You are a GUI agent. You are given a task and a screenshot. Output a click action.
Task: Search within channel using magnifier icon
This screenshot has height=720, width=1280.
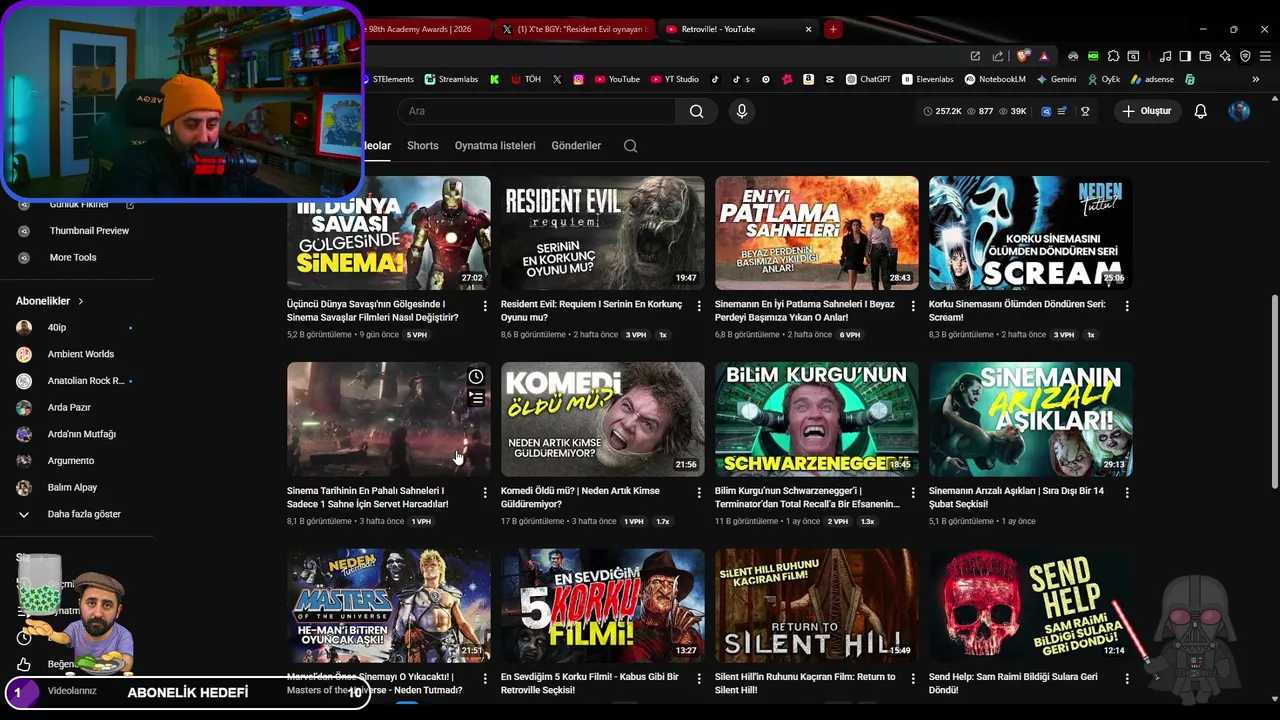click(x=630, y=146)
